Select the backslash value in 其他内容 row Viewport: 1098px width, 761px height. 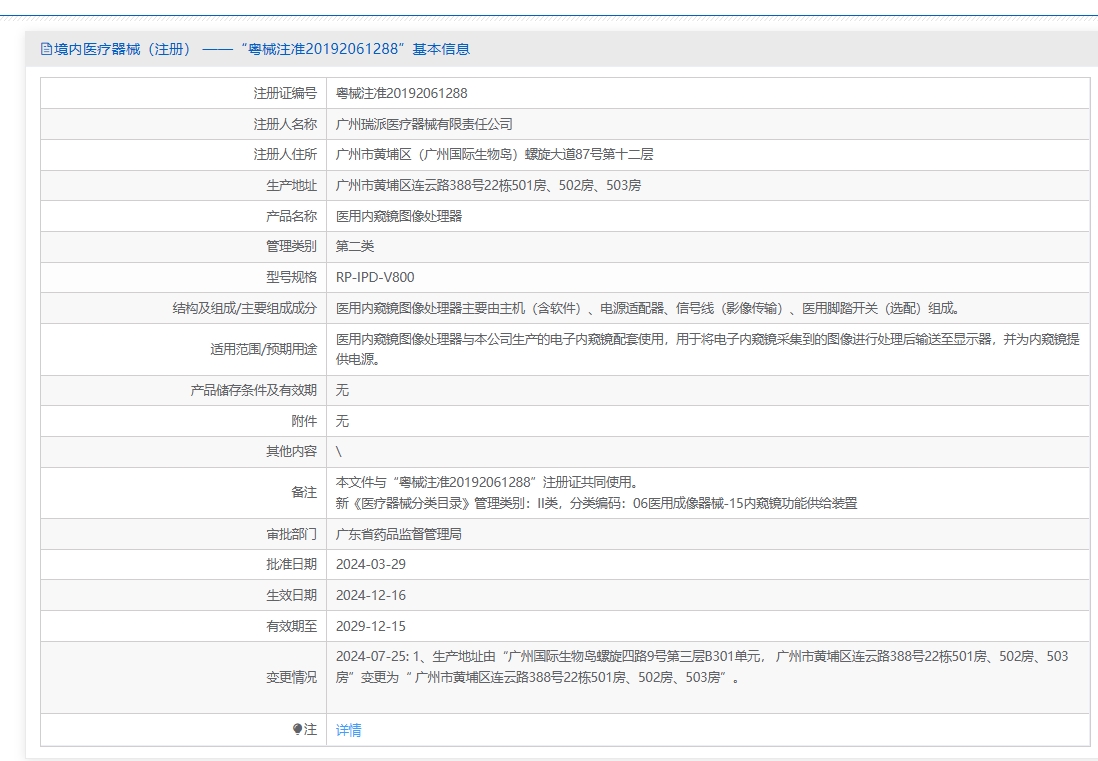[x=339, y=452]
